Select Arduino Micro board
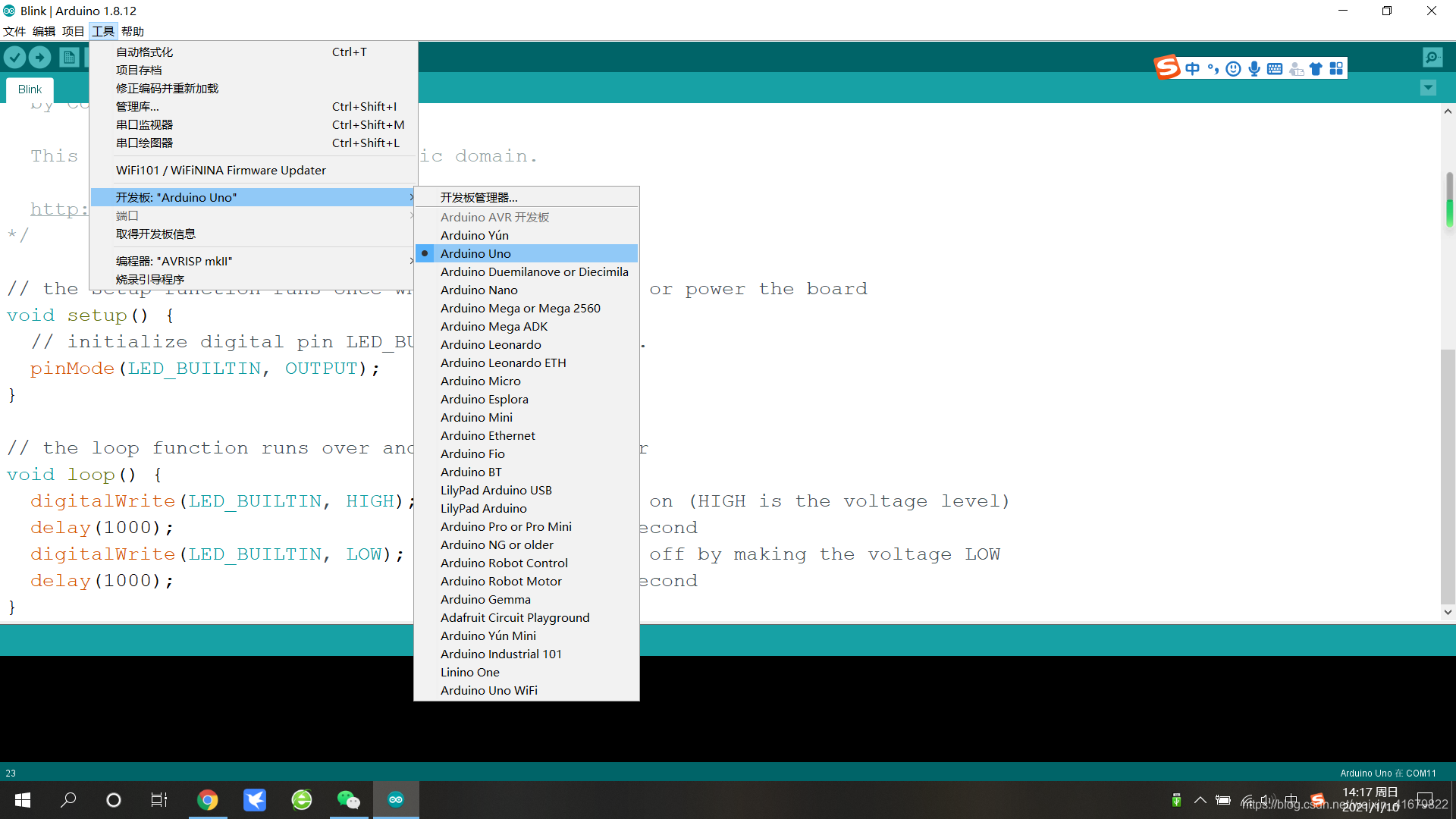Image resolution: width=1456 pixels, height=819 pixels. pyautogui.click(x=526, y=381)
